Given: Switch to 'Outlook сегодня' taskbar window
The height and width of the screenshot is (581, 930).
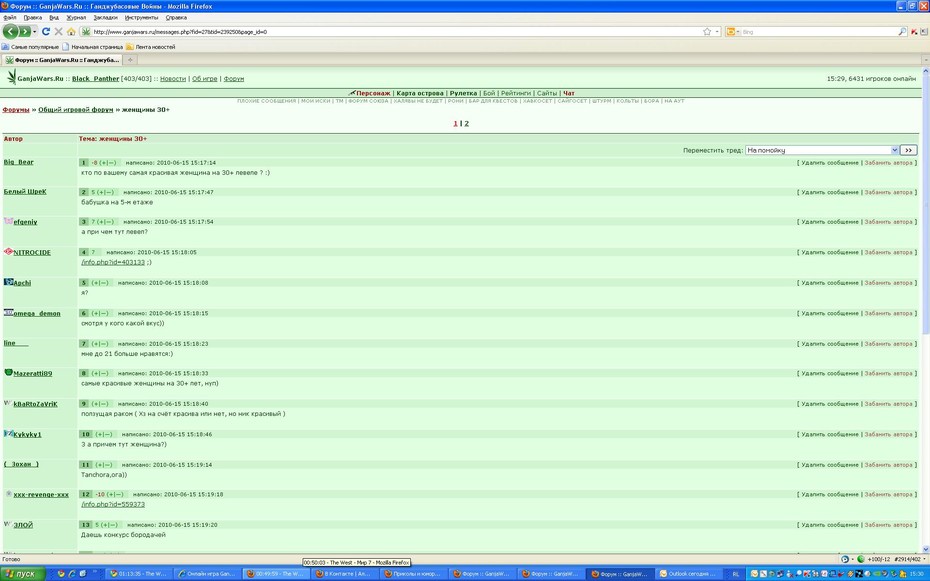Looking at the screenshot, I should click(x=687, y=574).
